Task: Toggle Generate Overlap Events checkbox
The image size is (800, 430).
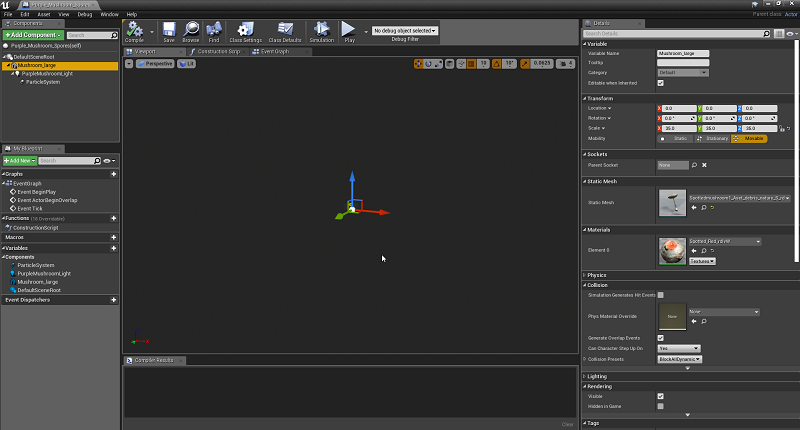Action: (661, 338)
